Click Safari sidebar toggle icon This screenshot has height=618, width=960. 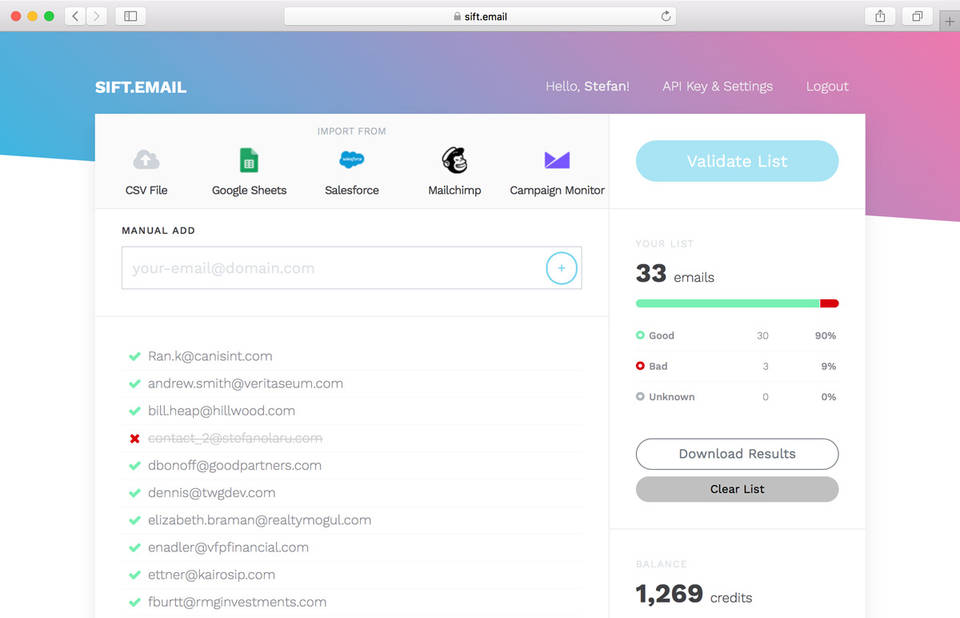pos(130,16)
